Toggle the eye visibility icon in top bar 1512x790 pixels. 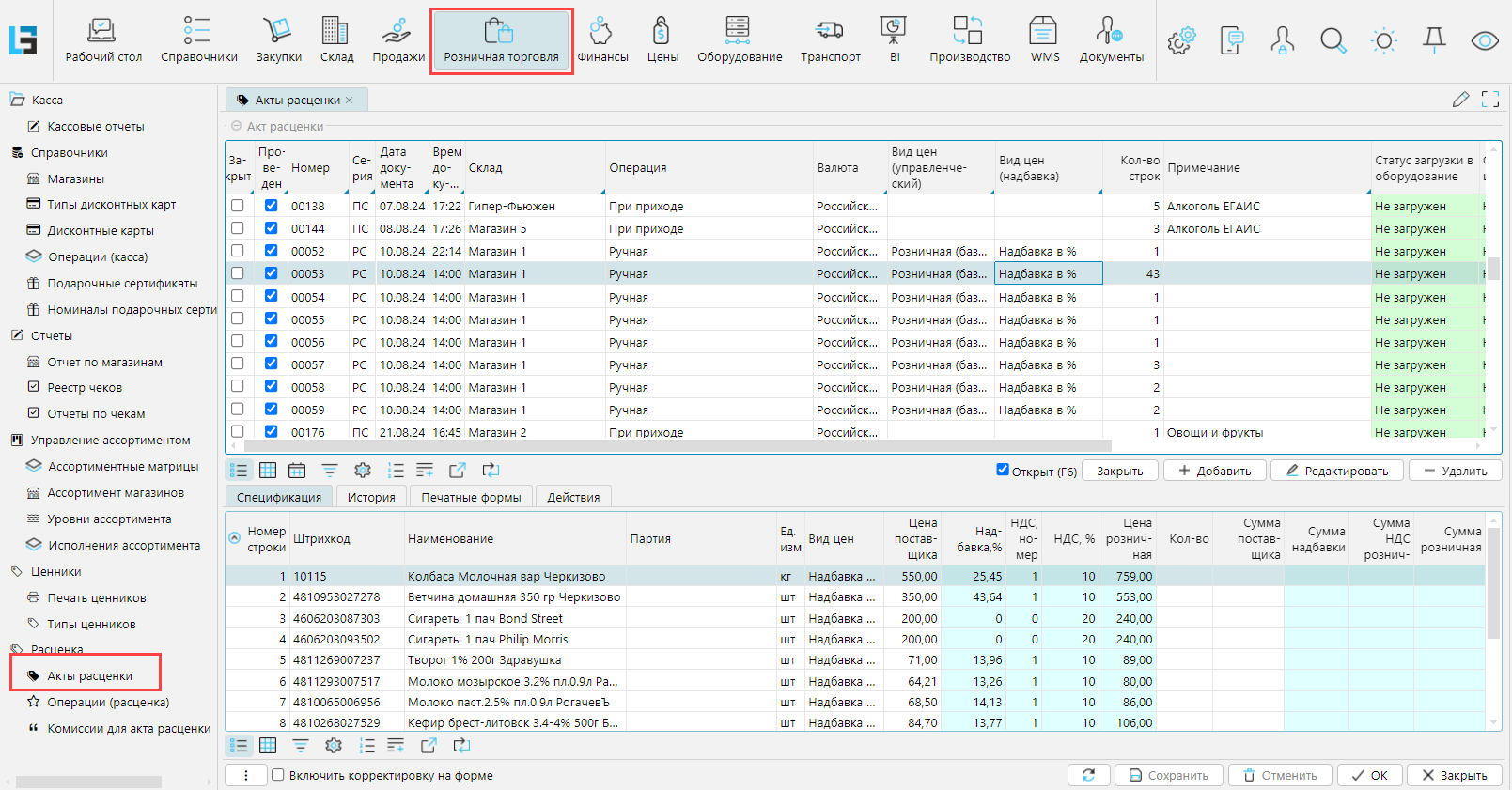pyautogui.click(x=1485, y=40)
